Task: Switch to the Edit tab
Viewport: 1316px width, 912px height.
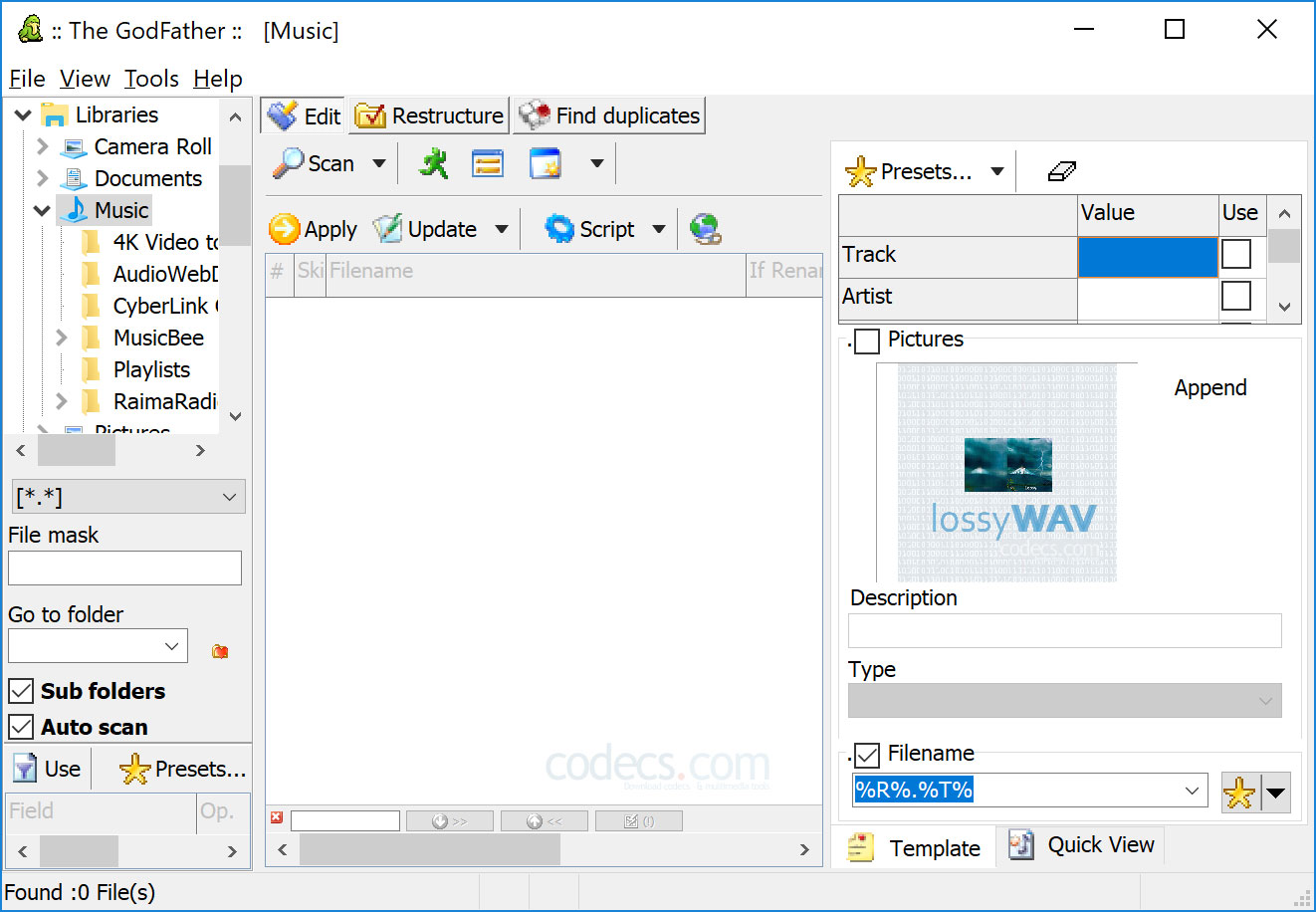Action: pyautogui.click(x=304, y=115)
